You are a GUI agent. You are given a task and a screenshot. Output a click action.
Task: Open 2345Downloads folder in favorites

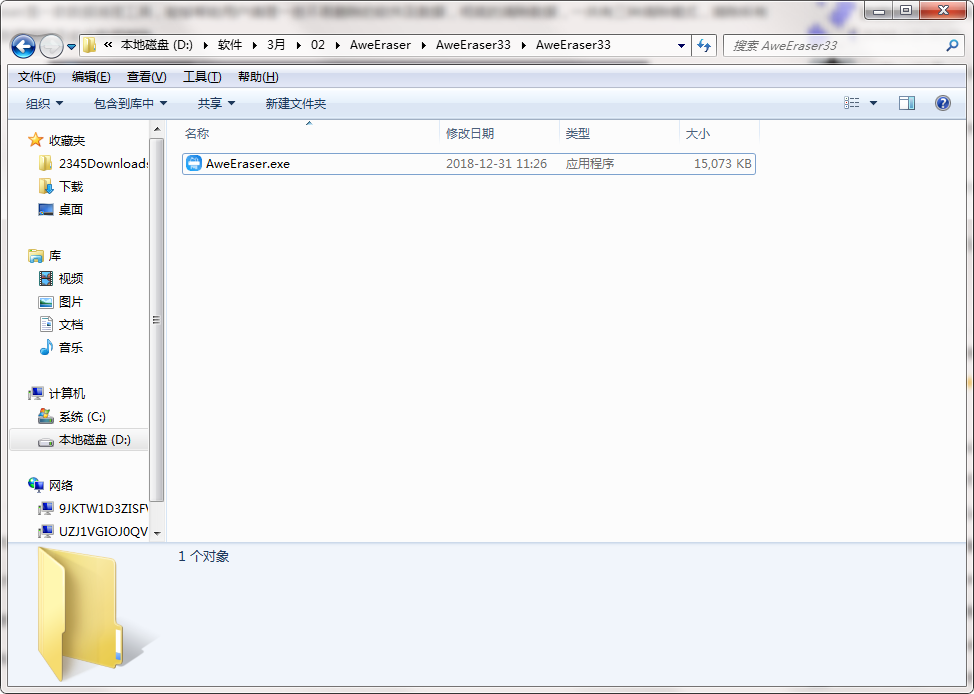103,164
